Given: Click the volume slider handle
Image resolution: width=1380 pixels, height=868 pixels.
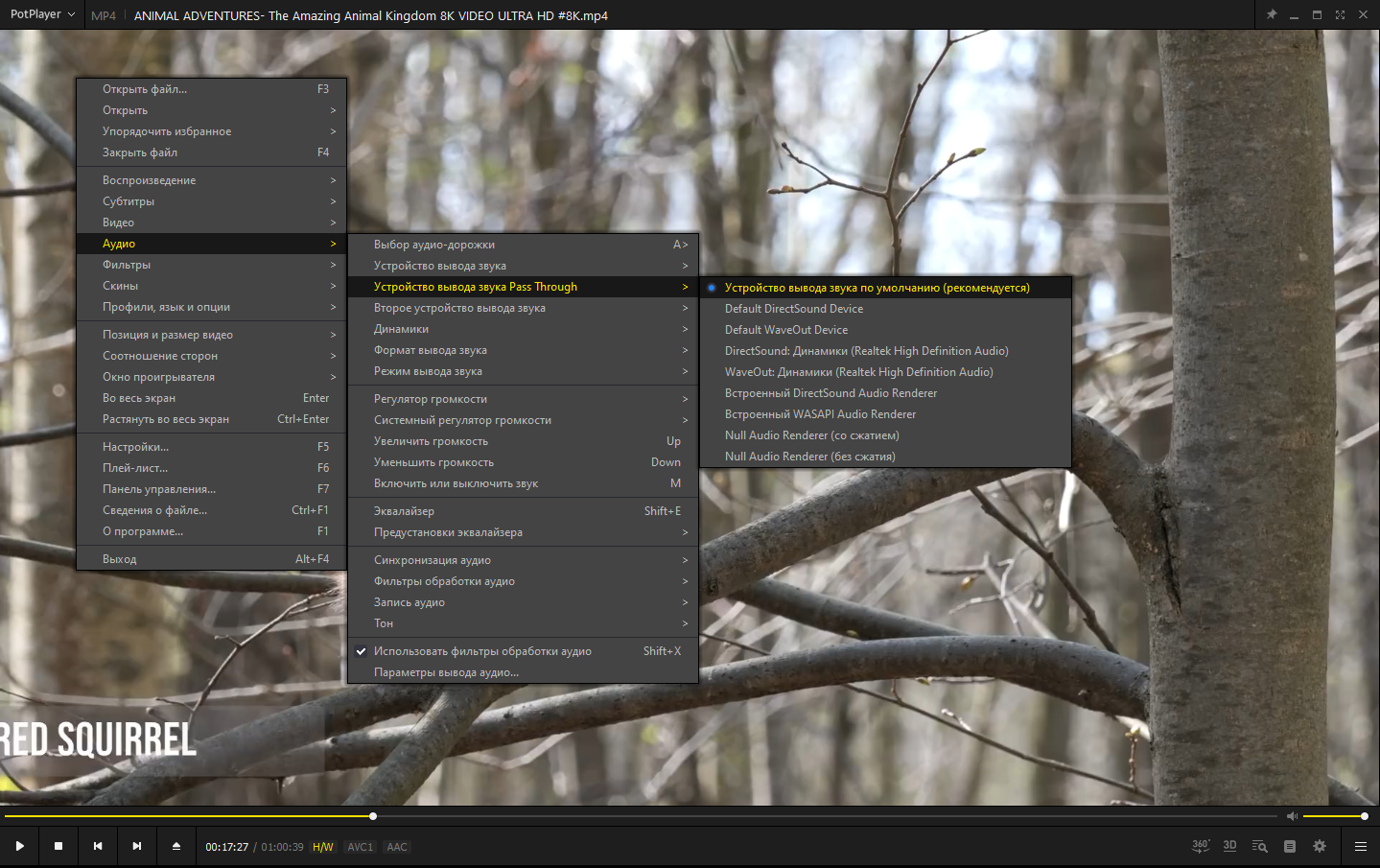Looking at the screenshot, I should [x=1365, y=816].
